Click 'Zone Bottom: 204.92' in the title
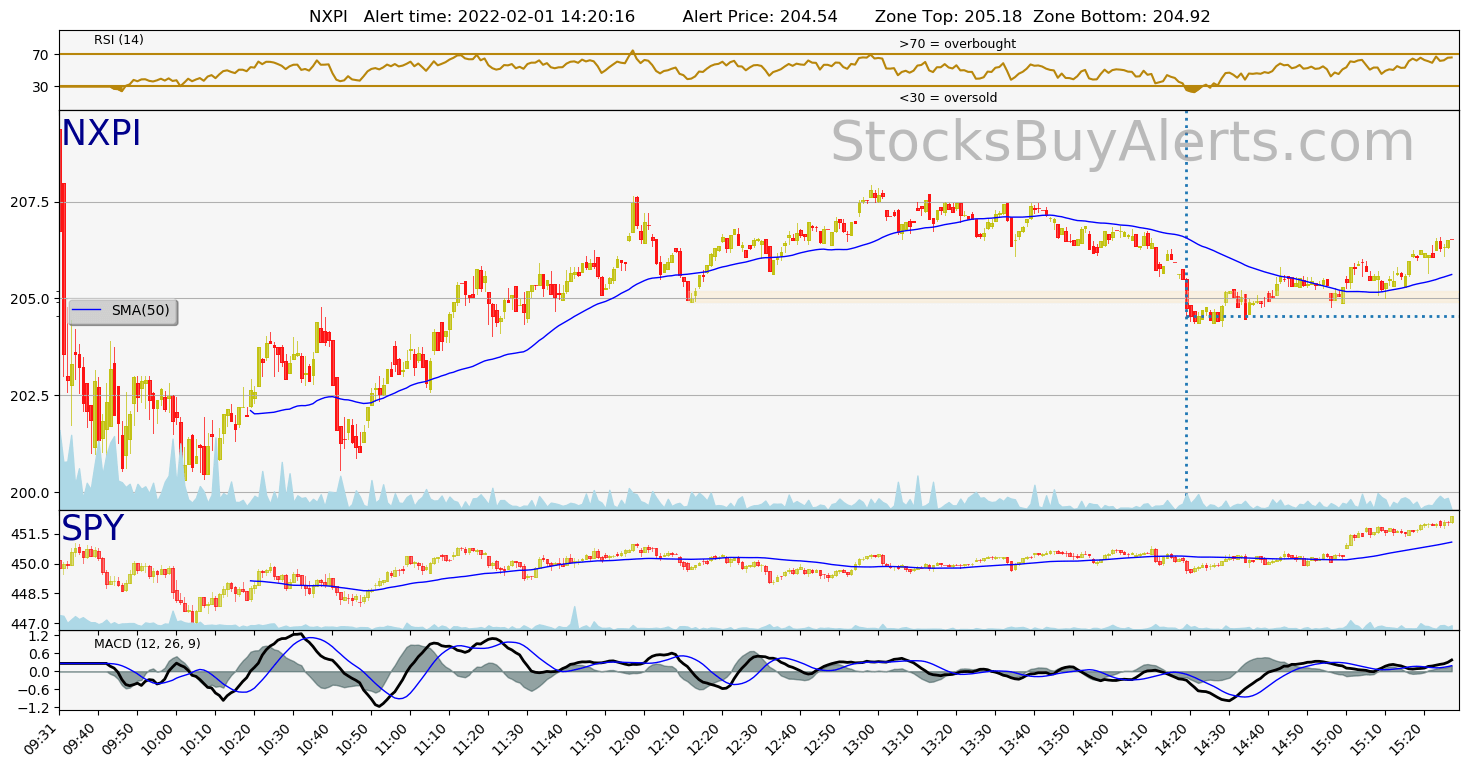The image size is (1474, 768). point(1122,16)
